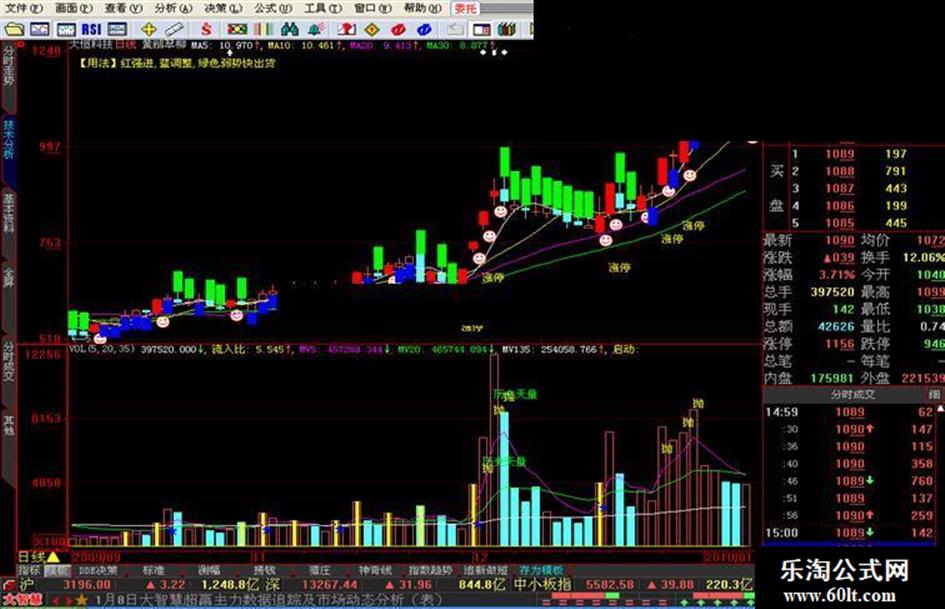This screenshot has height=609, width=945.
Task: Click the star icon in the bottom ticker bar
Action: tap(81, 600)
